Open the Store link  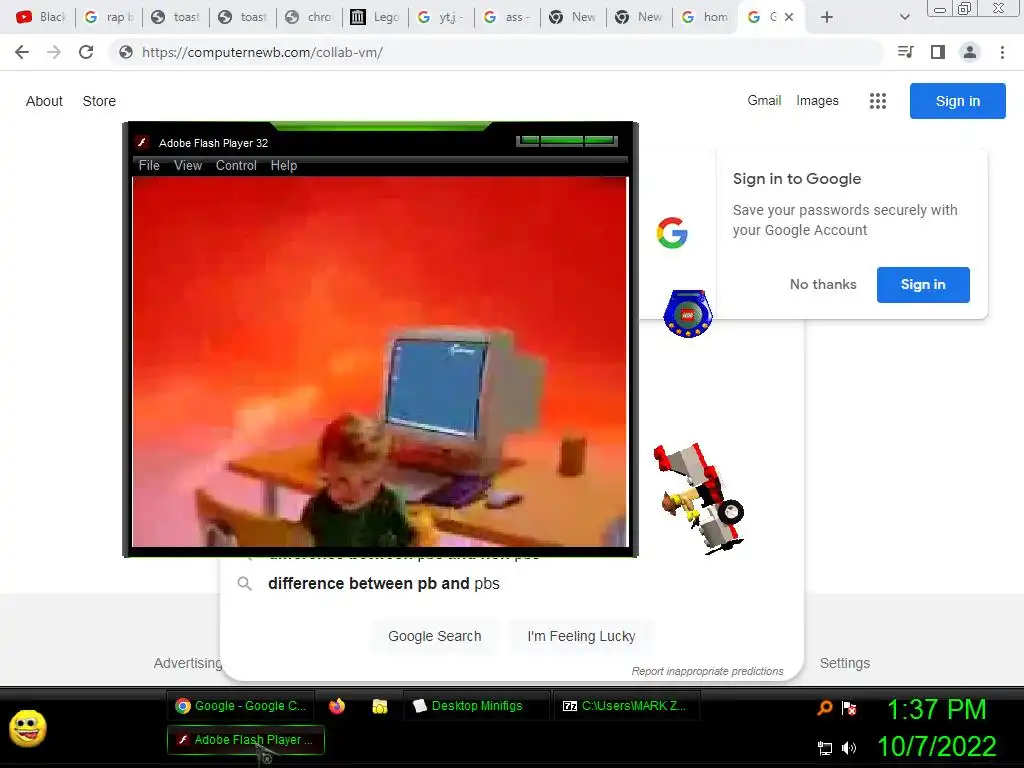[x=99, y=101]
